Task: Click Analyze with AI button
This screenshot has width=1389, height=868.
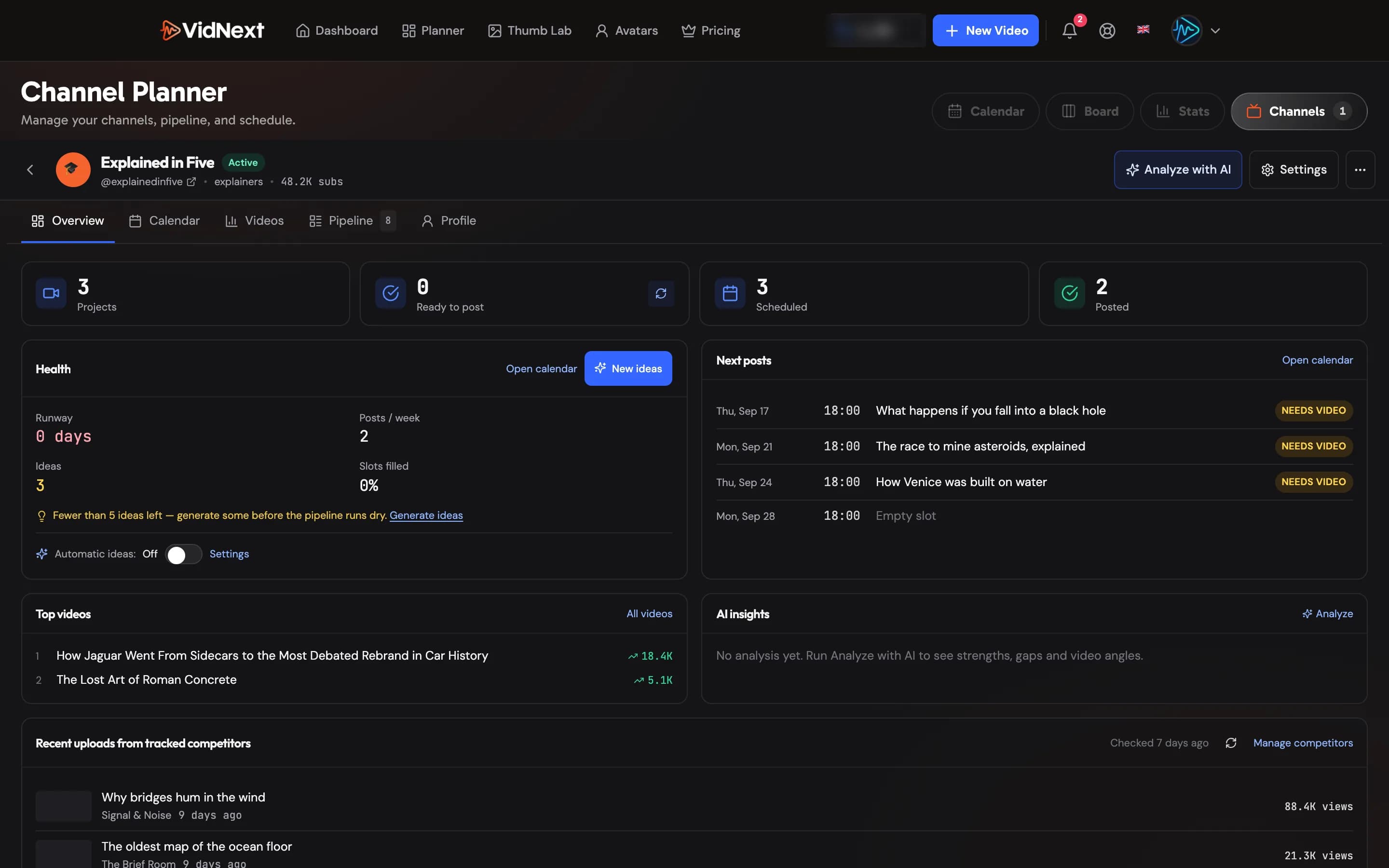Action: pos(1177,169)
